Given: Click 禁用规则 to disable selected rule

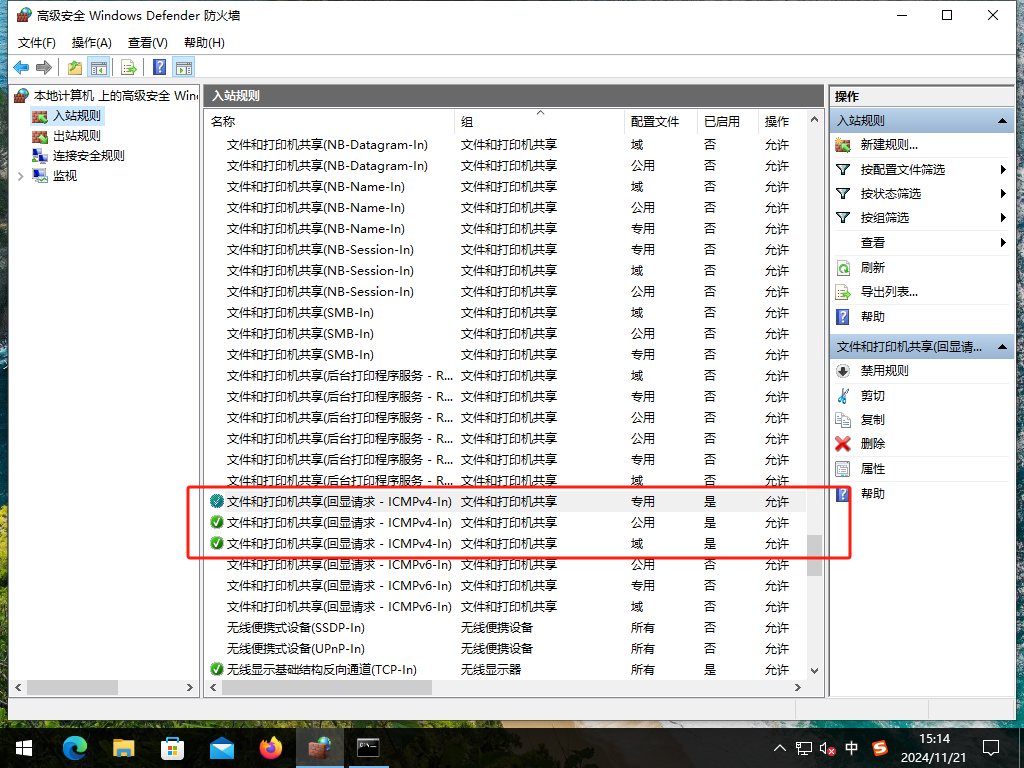Looking at the screenshot, I should pos(884,371).
